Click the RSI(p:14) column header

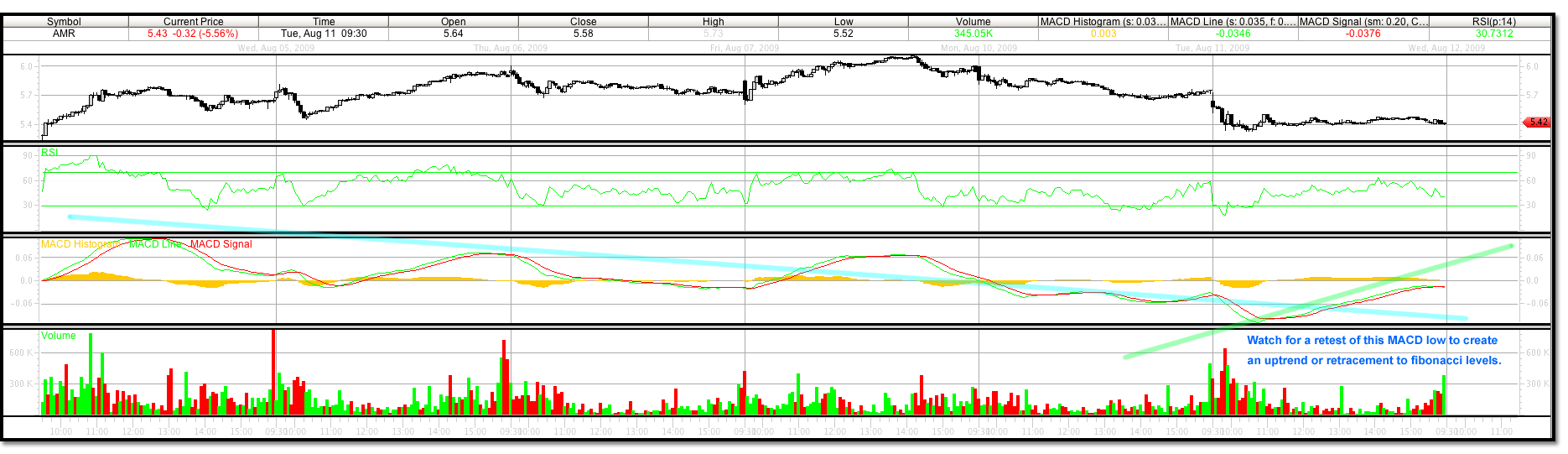pyautogui.click(x=1493, y=22)
